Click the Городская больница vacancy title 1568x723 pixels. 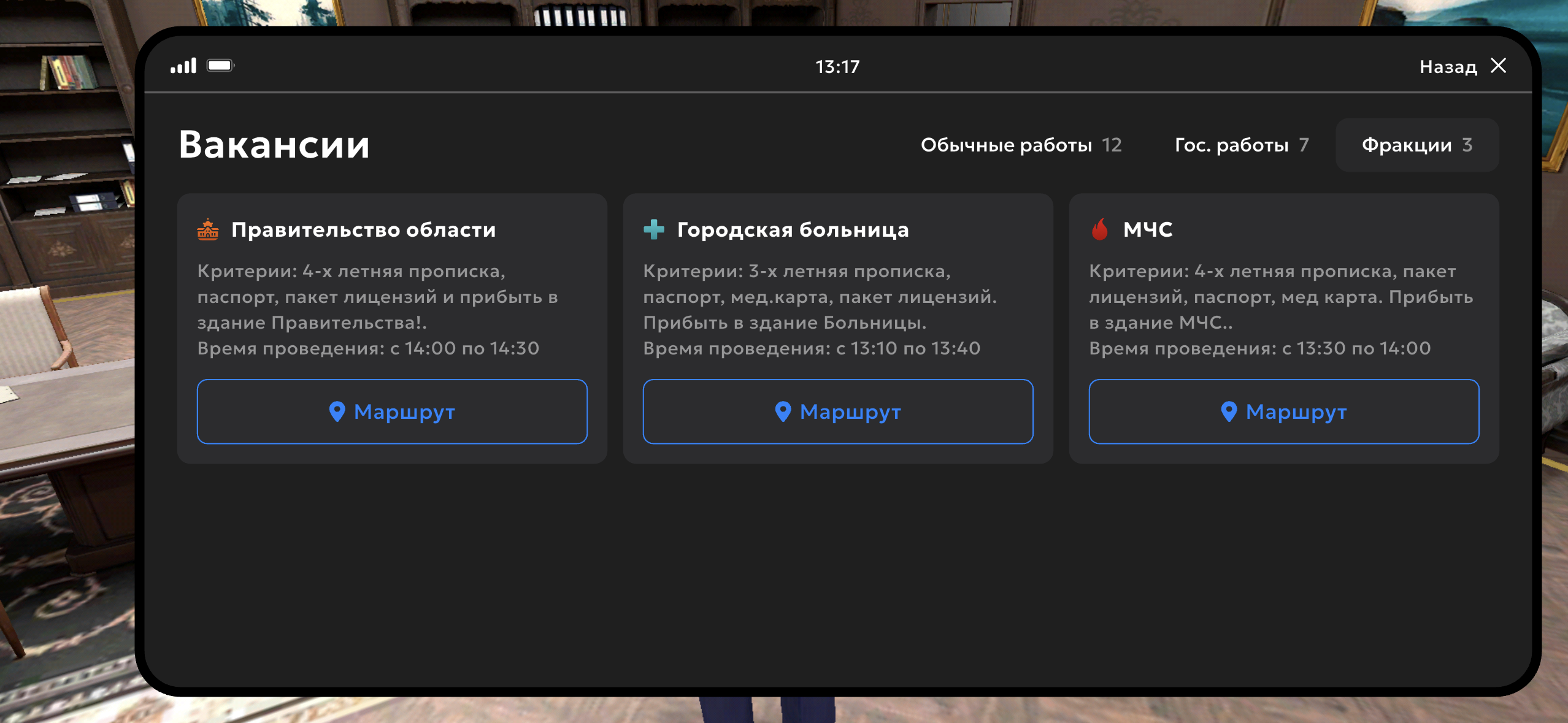(793, 230)
